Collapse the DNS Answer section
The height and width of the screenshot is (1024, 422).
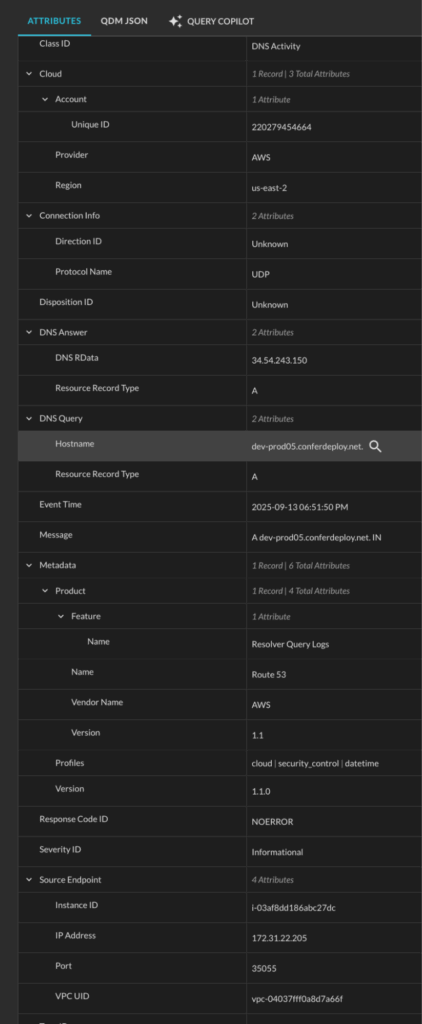(29, 332)
